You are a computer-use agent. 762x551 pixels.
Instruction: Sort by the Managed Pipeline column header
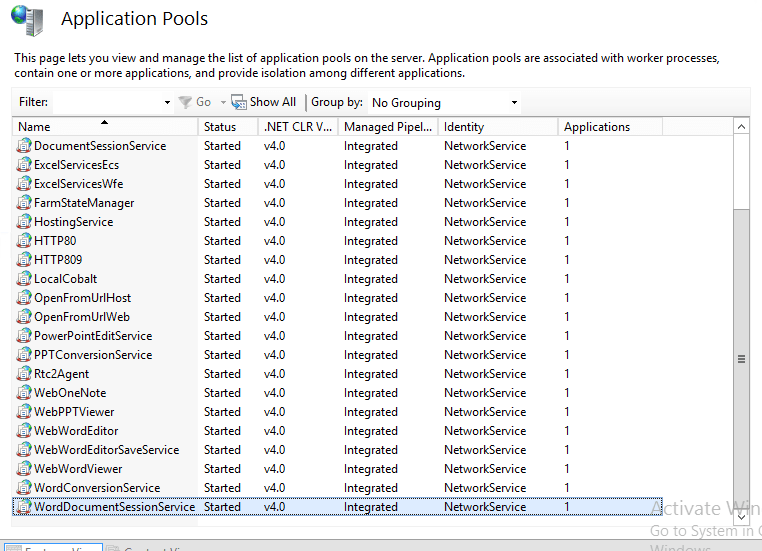tap(388, 127)
